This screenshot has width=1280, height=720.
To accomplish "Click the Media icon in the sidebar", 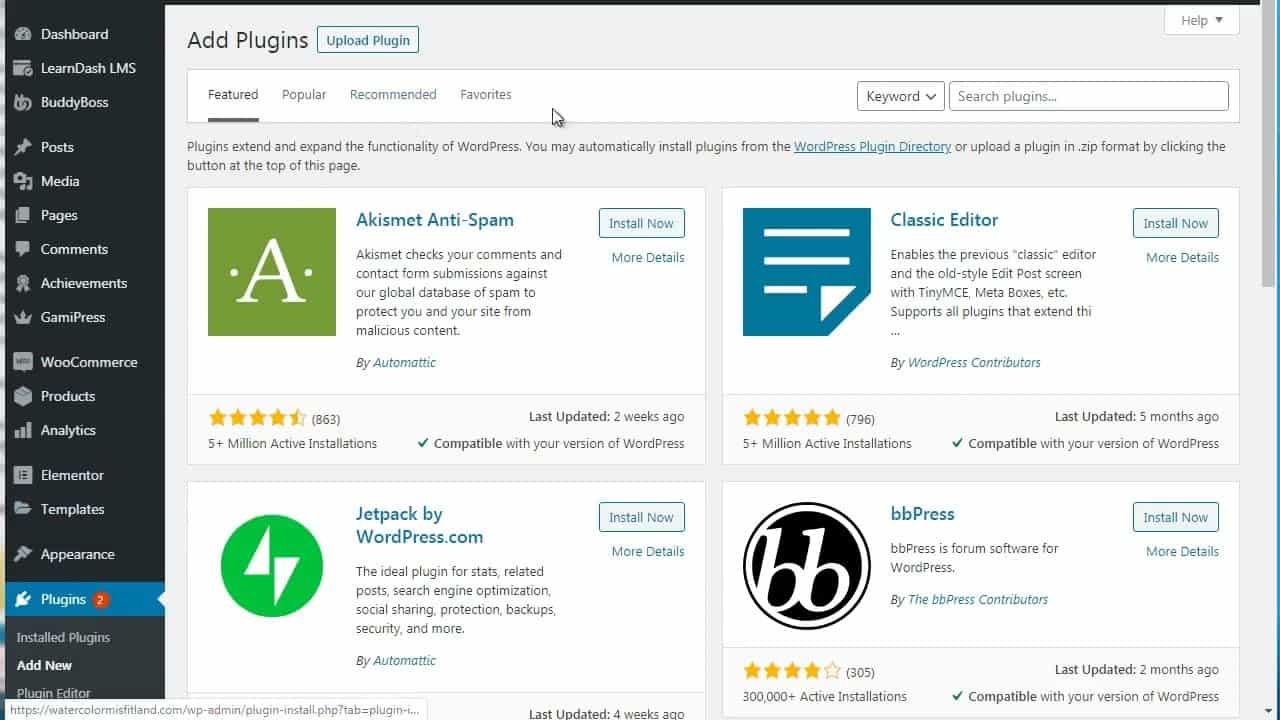I will (x=23, y=181).
